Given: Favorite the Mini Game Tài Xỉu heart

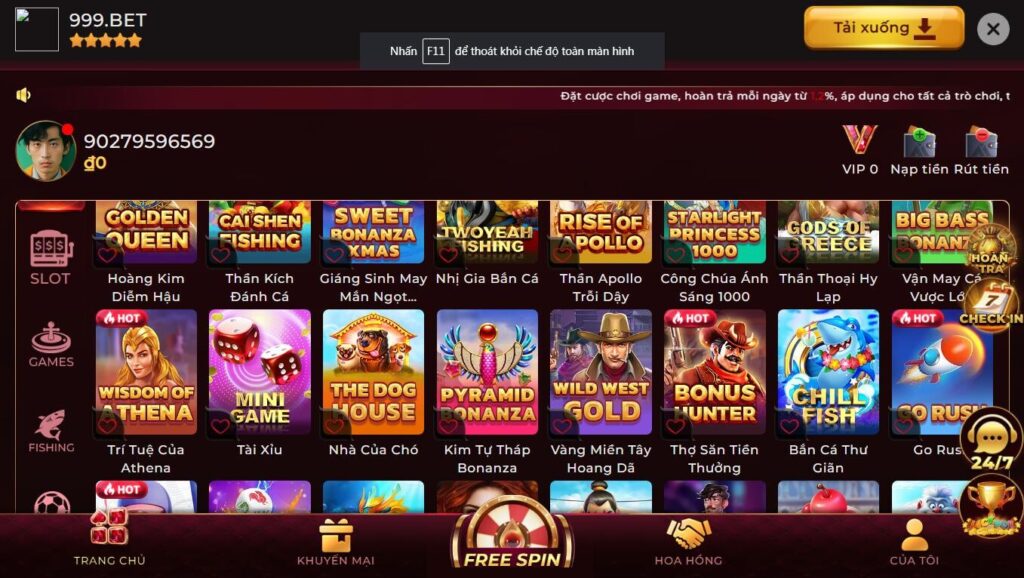Looking at the screenshot, I should (221, 426).
